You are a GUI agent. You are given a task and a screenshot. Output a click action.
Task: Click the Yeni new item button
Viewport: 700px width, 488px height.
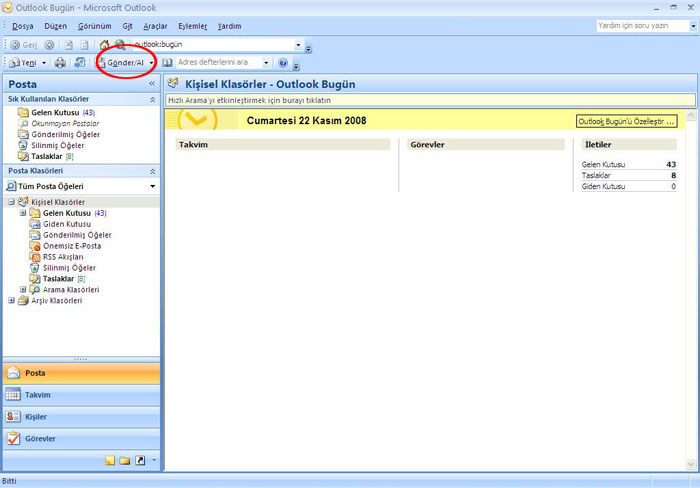[23, 63]
